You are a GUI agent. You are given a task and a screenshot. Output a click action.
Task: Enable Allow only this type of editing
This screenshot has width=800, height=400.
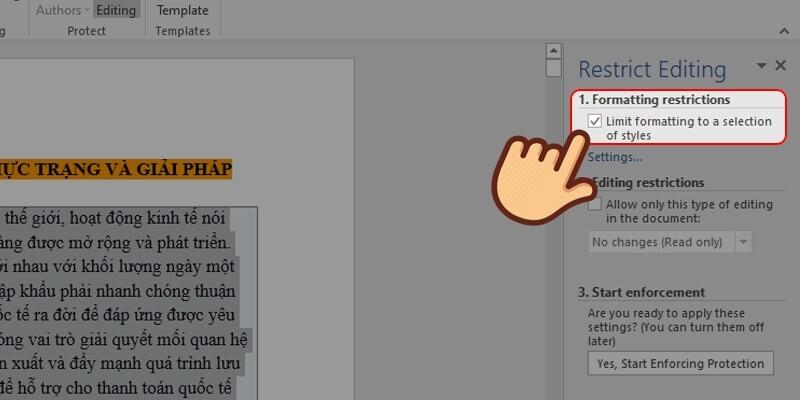[595, 205]
